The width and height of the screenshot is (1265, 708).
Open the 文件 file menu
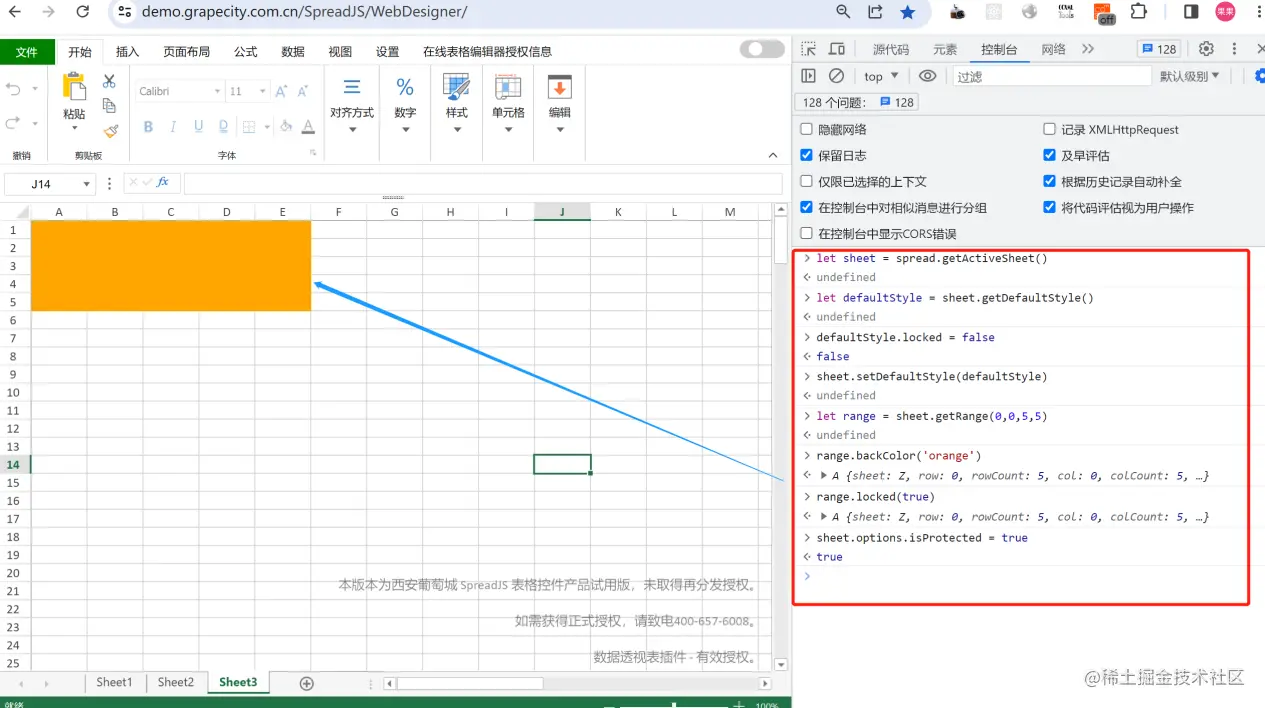click(26, 52)
